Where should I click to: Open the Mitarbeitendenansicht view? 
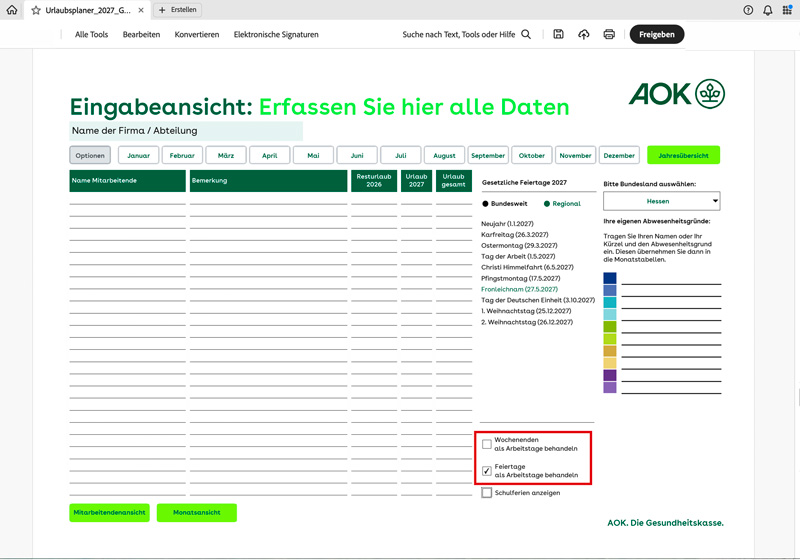click(x=109, y=513)
